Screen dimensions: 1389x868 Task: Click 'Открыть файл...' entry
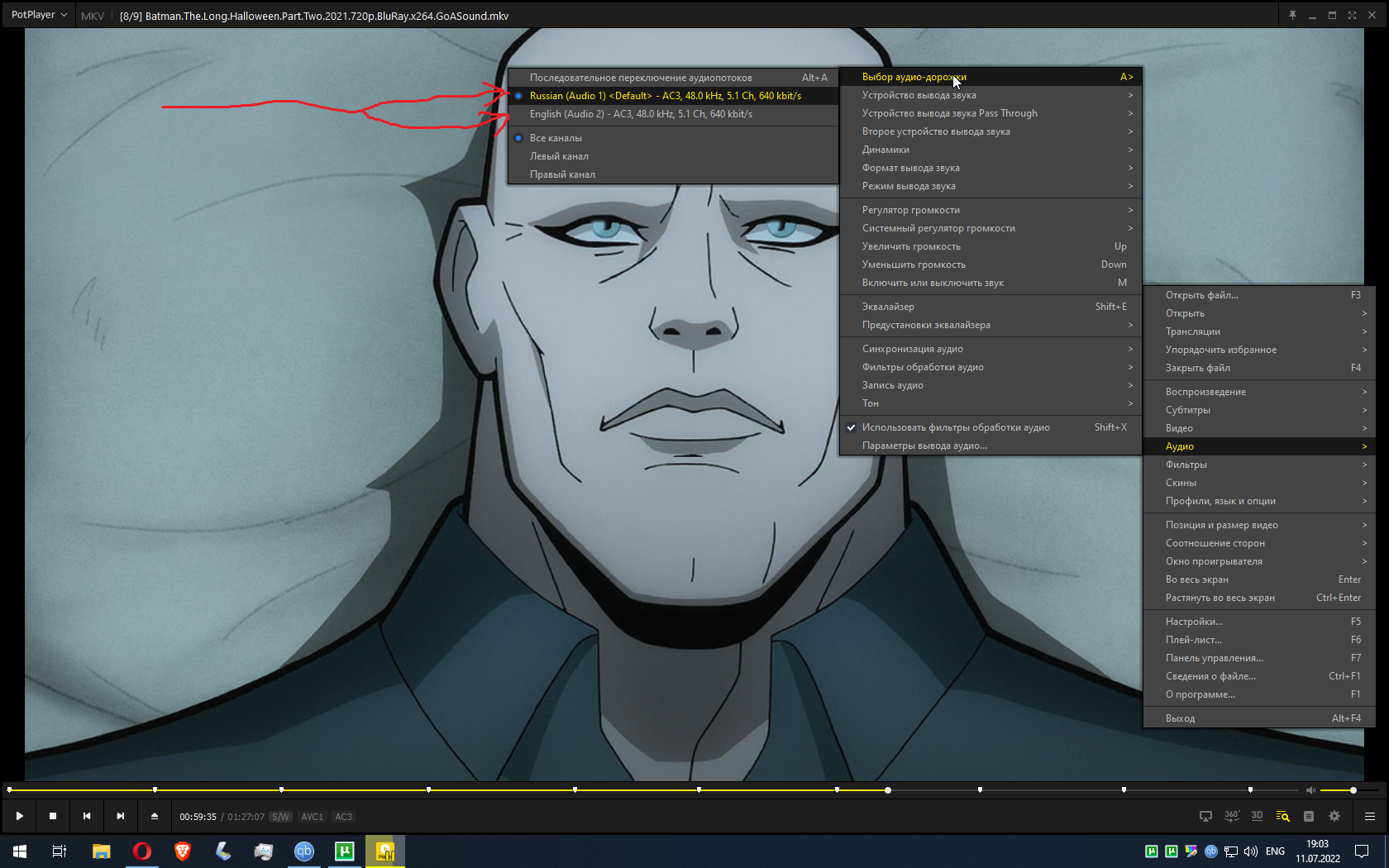1258,295
